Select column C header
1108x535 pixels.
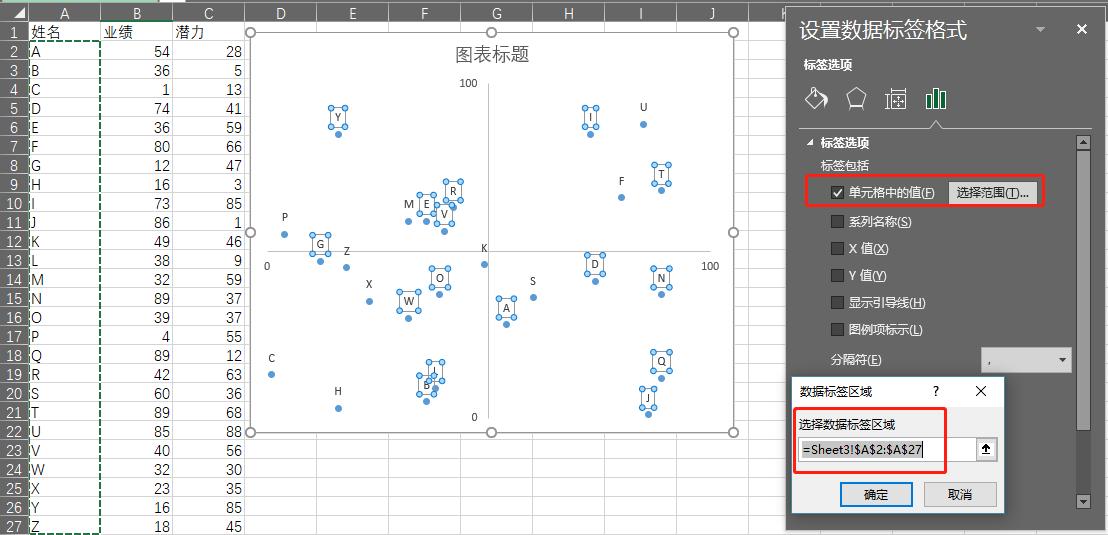coord(208,12)
